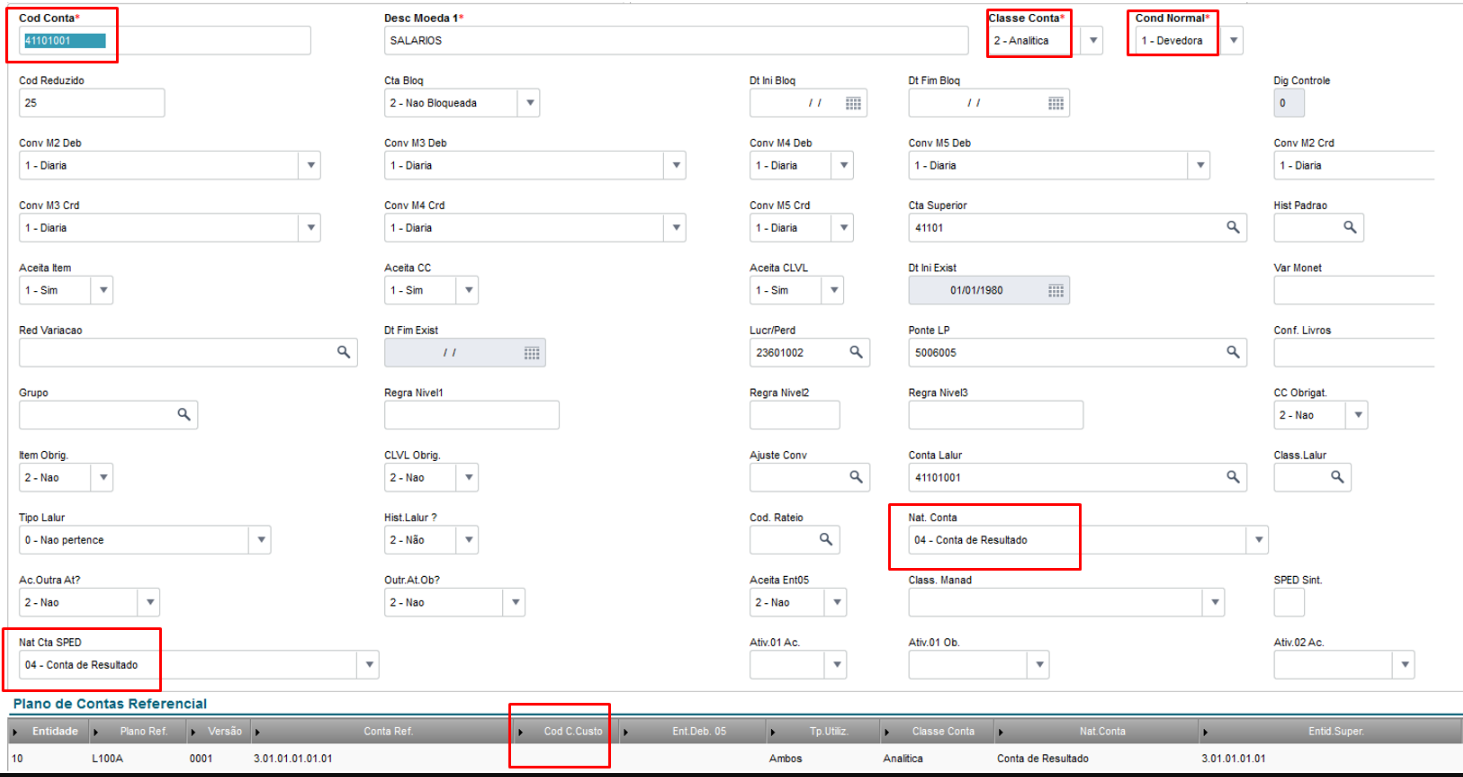The image size is (1463, 777).
Task: Click the Tp.Utiliz. column header
Action: coord(829,732)
